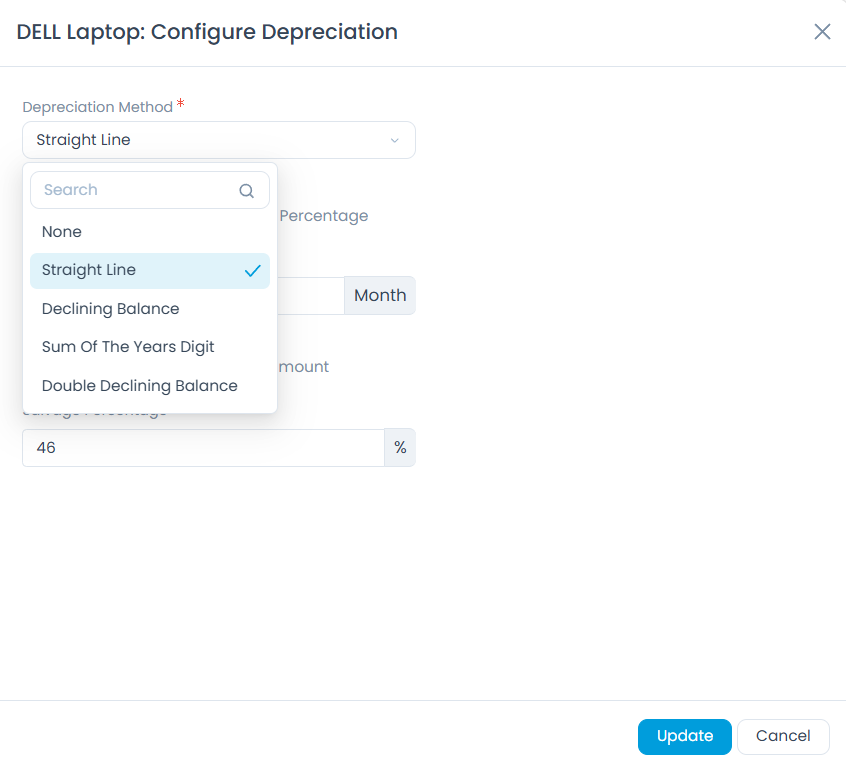Screen dimensions: 846x766
Task: Click the dialog title text
Action: click(207, 32)
